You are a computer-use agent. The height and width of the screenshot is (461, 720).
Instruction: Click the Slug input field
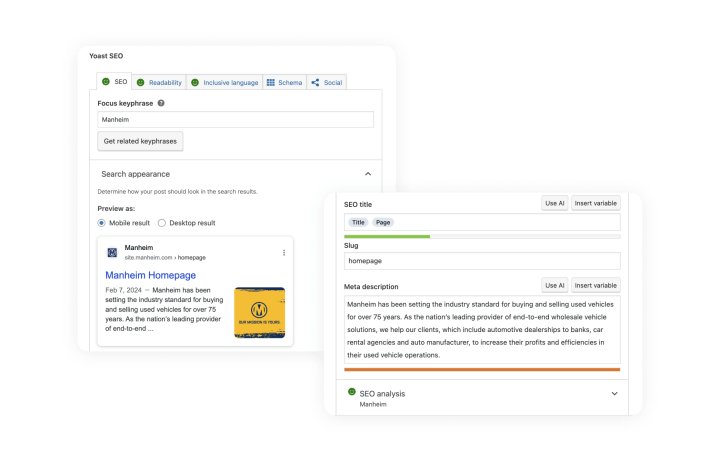pyautogui.click(x=482, y=261)
